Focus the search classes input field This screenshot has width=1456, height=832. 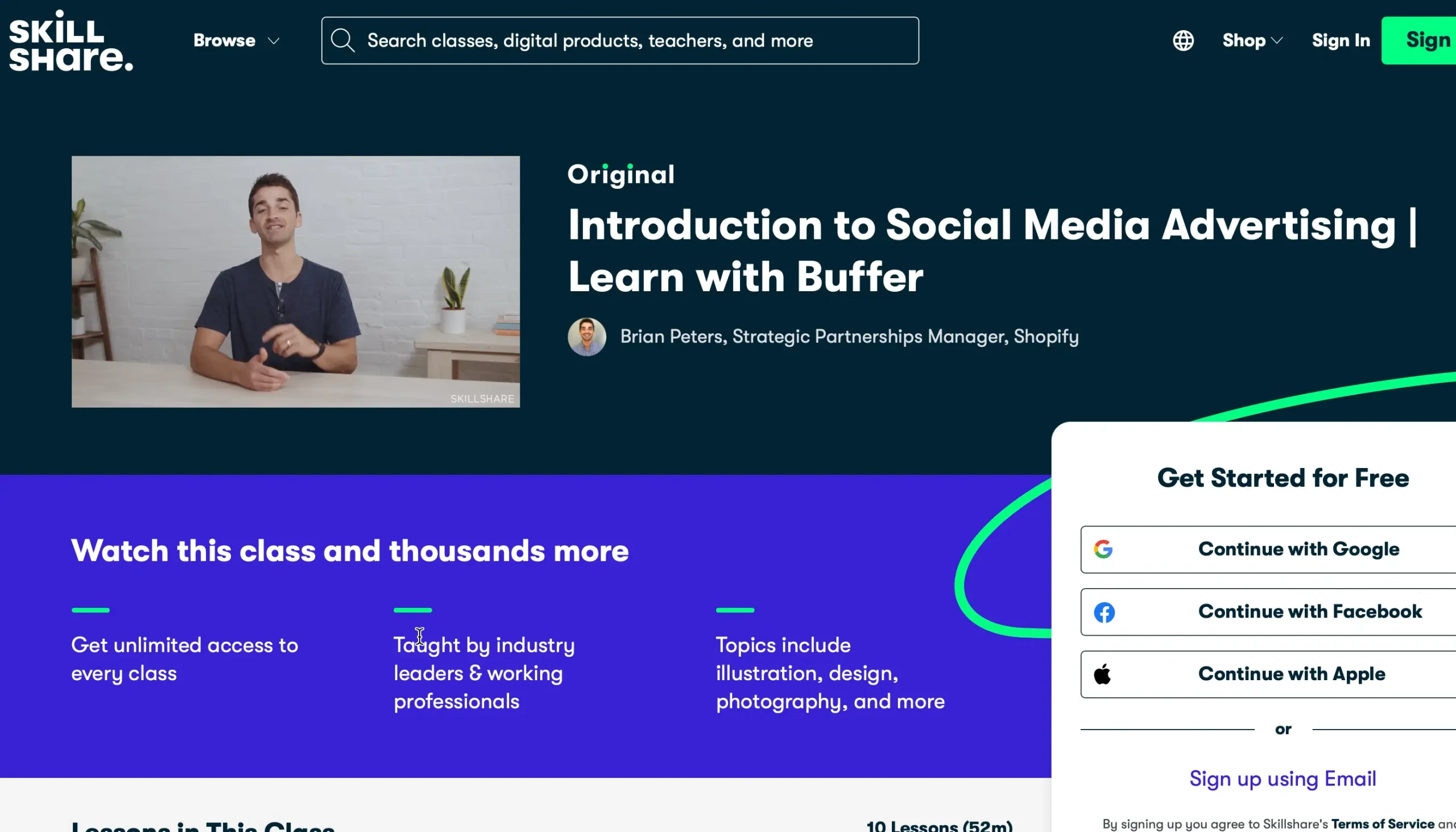coord(628,40)
